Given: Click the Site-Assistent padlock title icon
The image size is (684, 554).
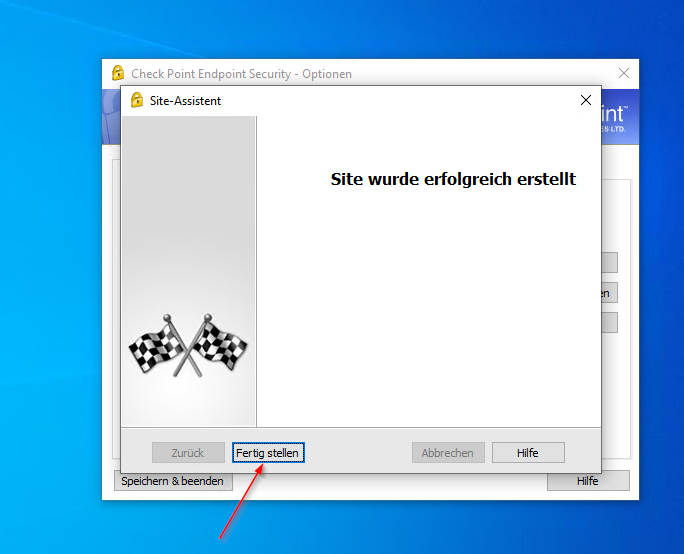Looking at the screenshot, I should point(137,100).
